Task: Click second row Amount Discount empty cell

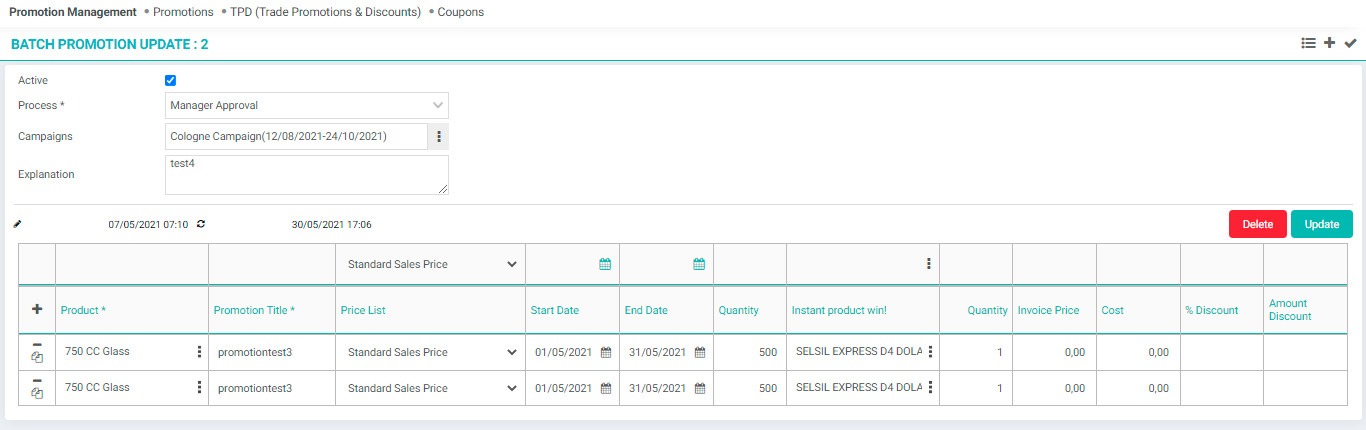Action: pyautogui.click(x=1306, y=388)
